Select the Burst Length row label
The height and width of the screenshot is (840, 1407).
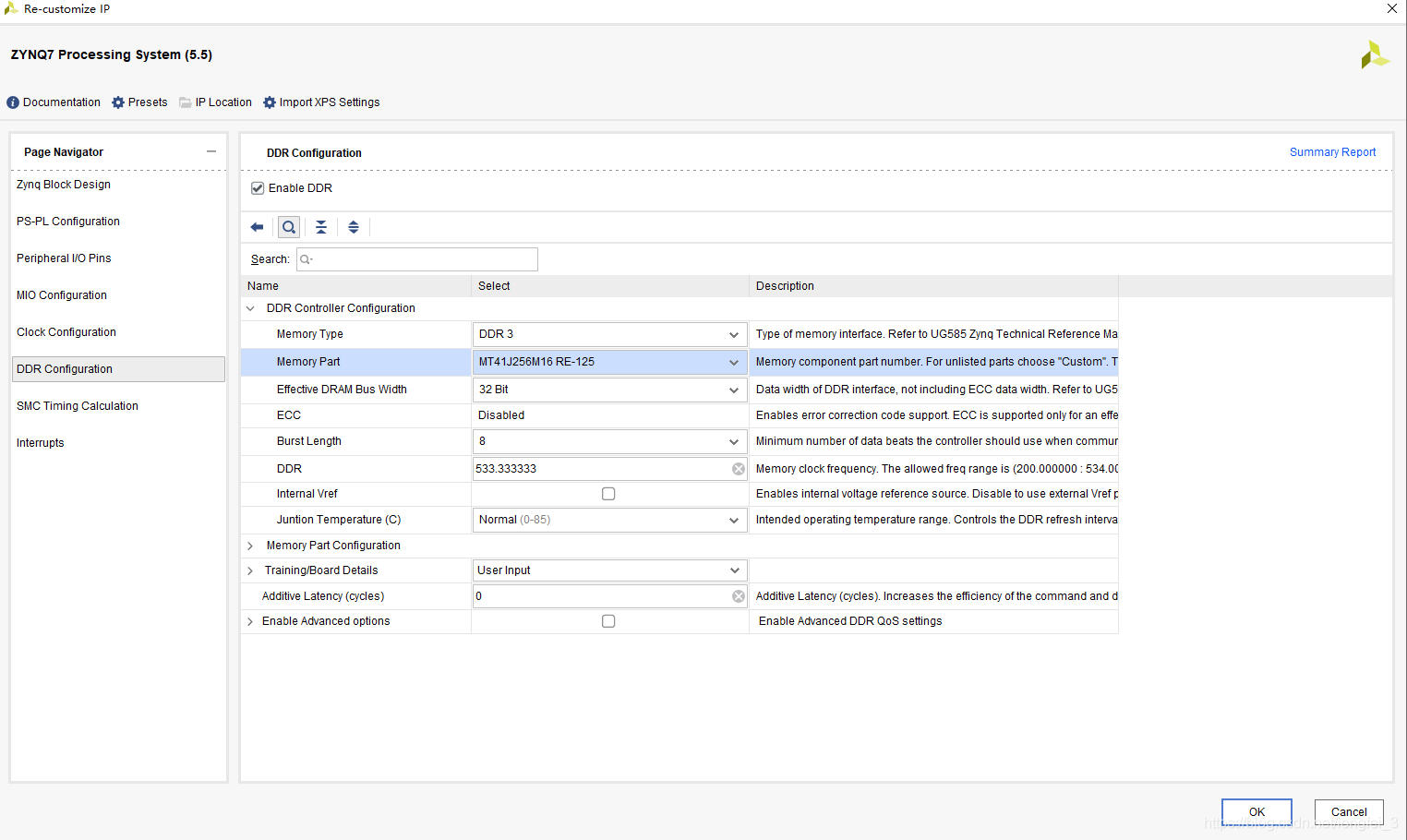pyautogui.click(x=309, y=441)
